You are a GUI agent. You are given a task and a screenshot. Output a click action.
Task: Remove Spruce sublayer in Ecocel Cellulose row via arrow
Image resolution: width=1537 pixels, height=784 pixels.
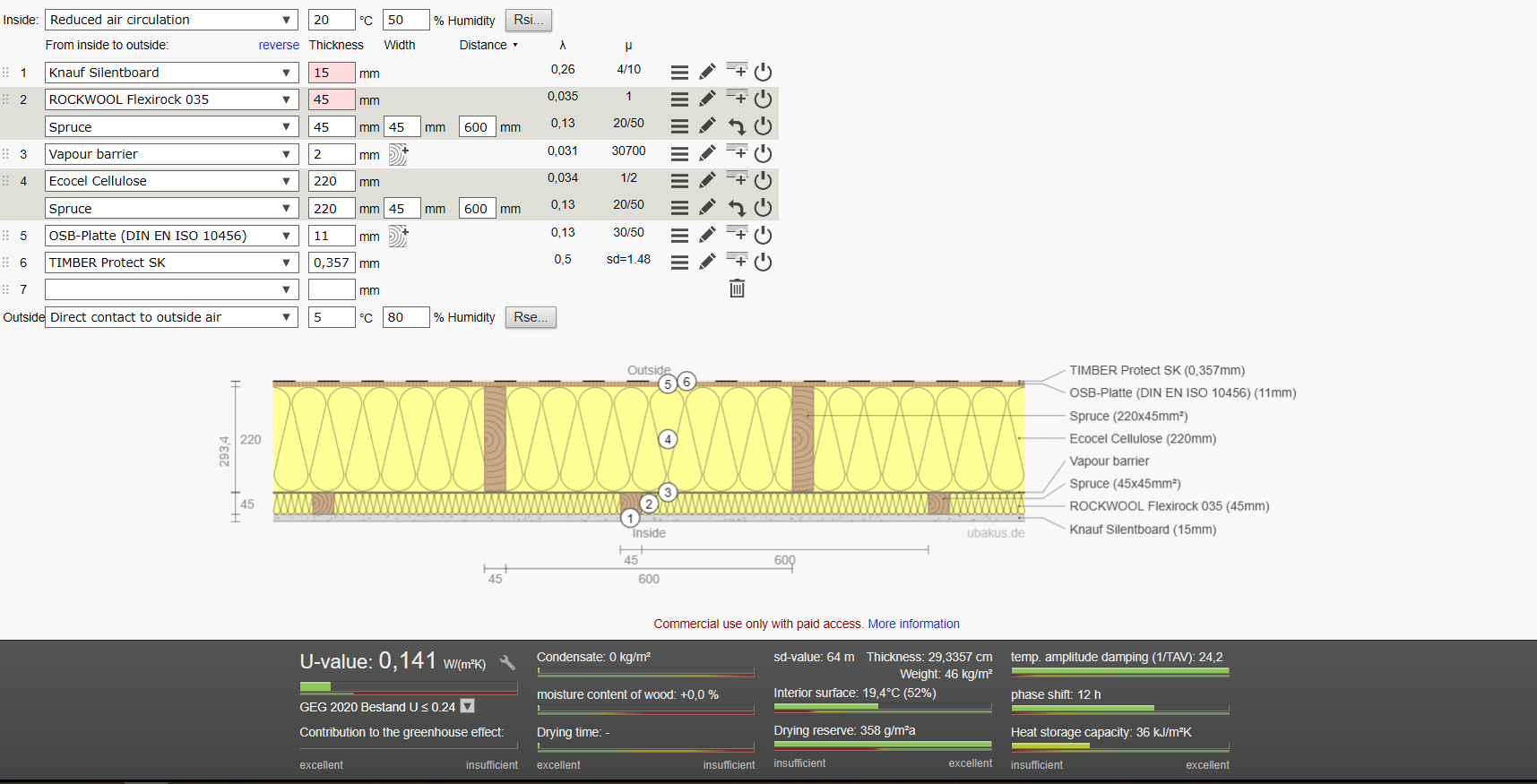coord(737,208)
